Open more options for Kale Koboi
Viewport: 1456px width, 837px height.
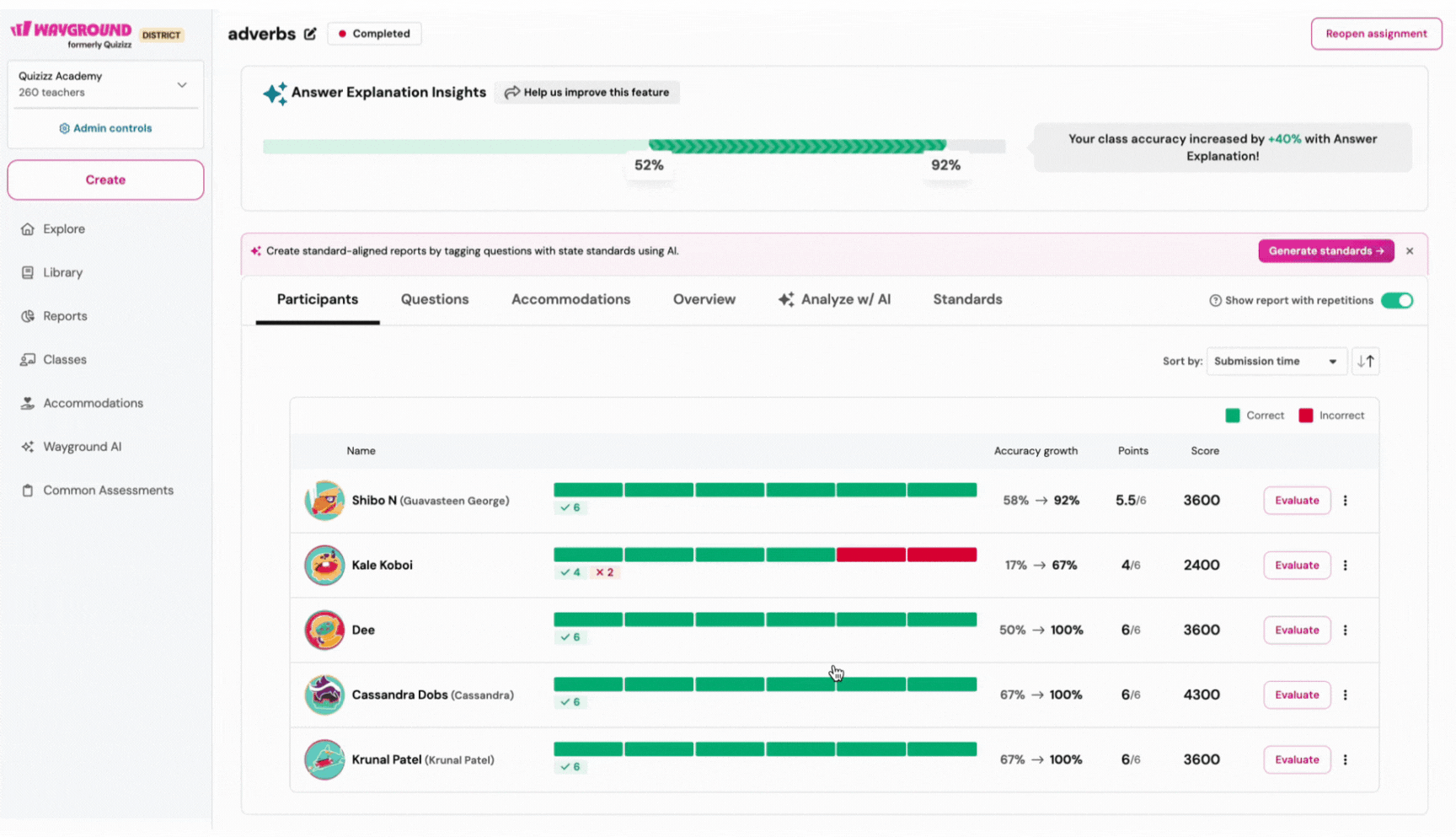click(x=1346, y=566)
